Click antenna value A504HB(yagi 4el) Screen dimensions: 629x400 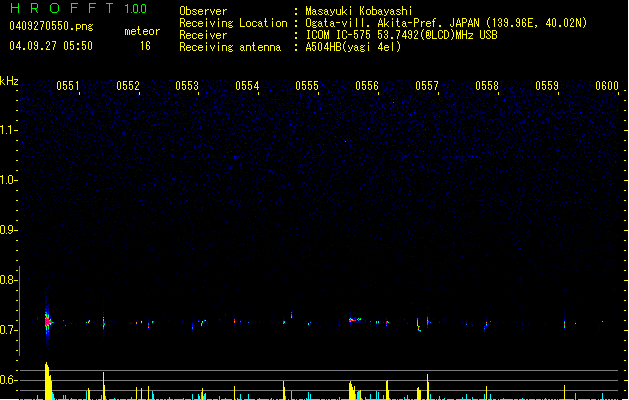click(x=353, y=47)
